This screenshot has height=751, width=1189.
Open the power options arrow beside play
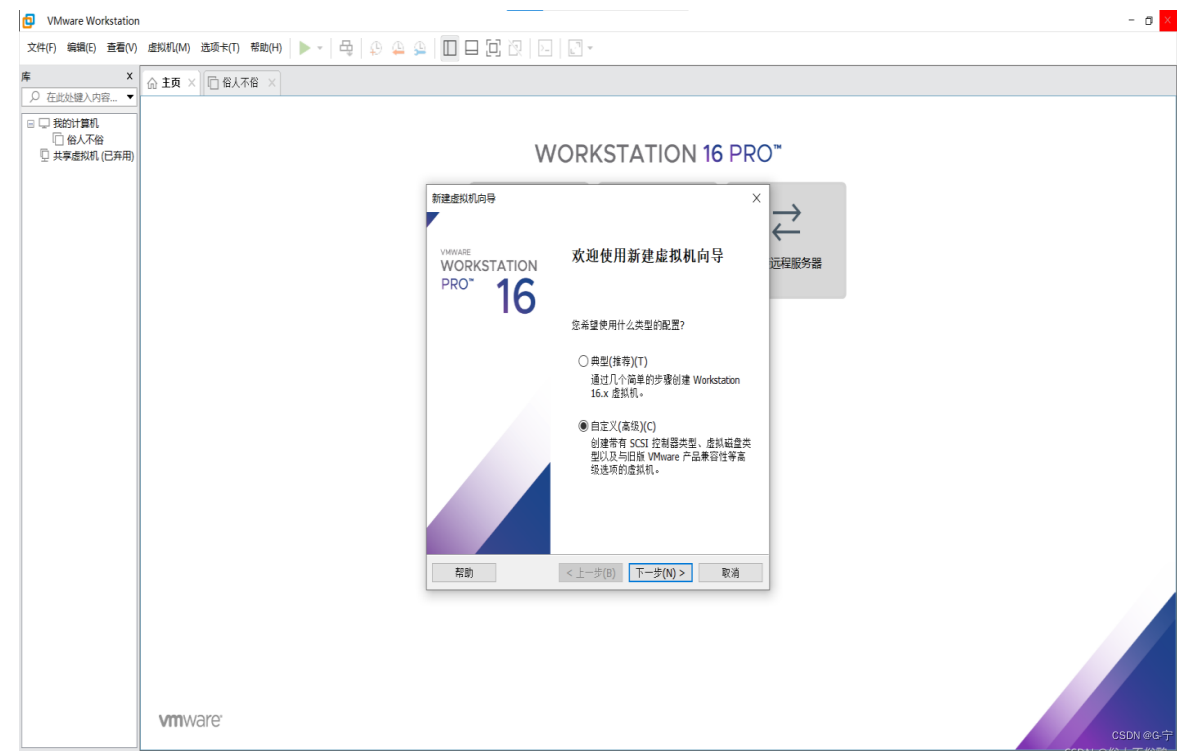tap(320, 49)
